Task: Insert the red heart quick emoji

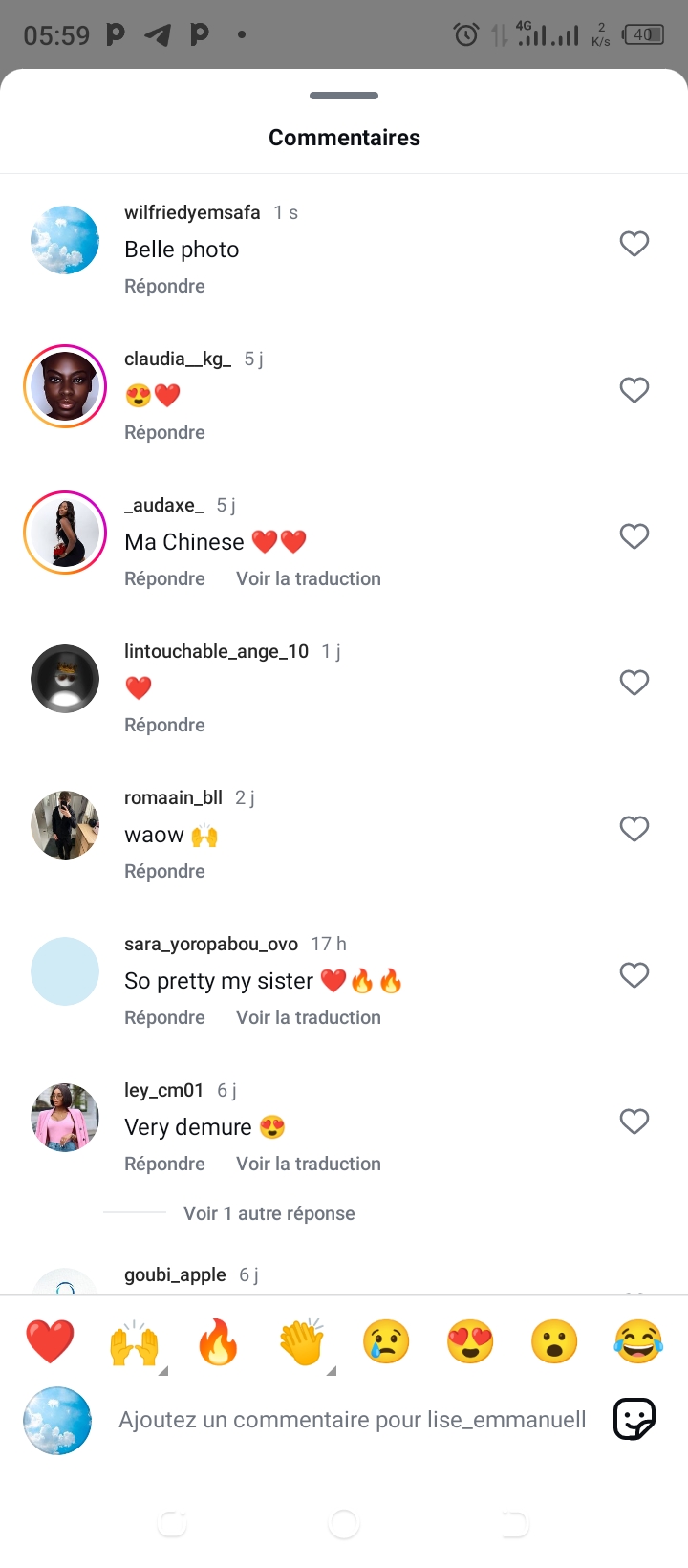Action: (50, 1340)
